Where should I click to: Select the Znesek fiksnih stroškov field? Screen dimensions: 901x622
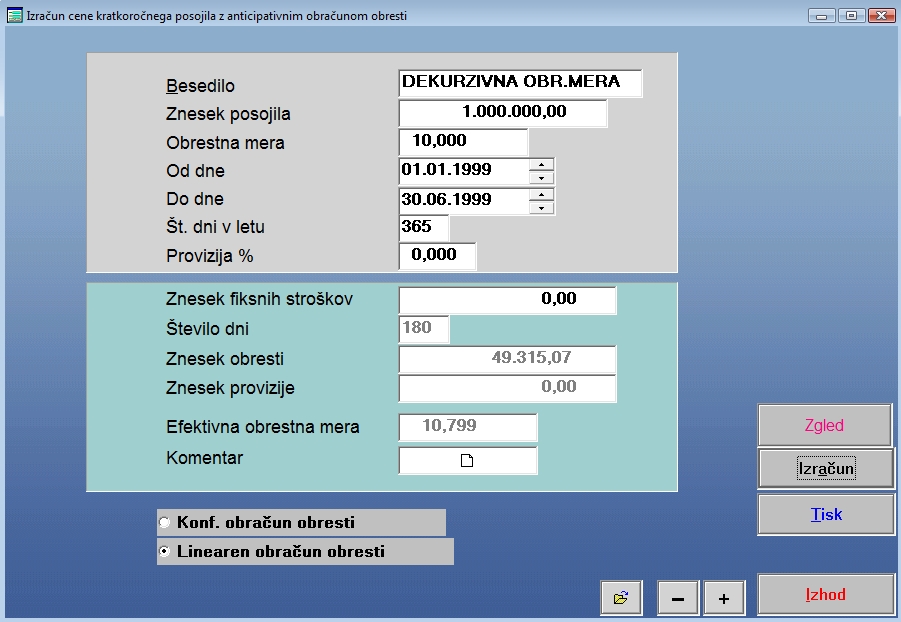(x=507, y=299)
